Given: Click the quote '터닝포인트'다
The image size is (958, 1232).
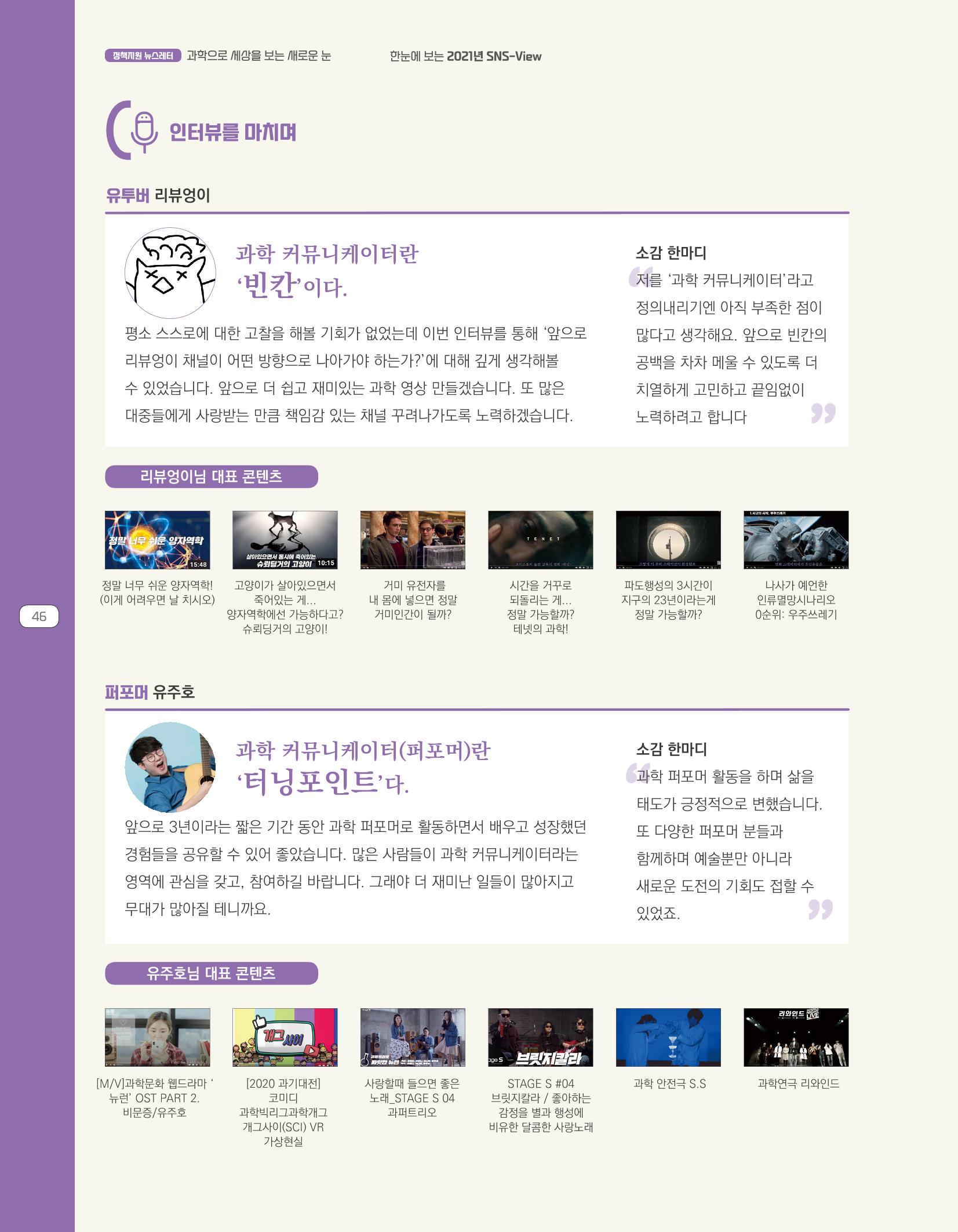Looking at the screenshot, I should click(323, 783).
